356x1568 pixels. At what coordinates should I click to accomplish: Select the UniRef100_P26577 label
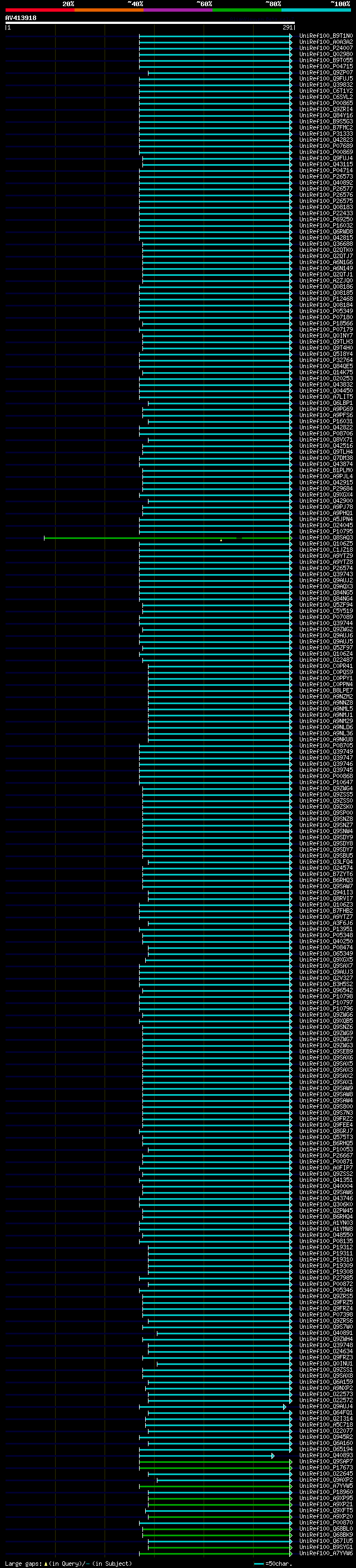tap(326, 189)
